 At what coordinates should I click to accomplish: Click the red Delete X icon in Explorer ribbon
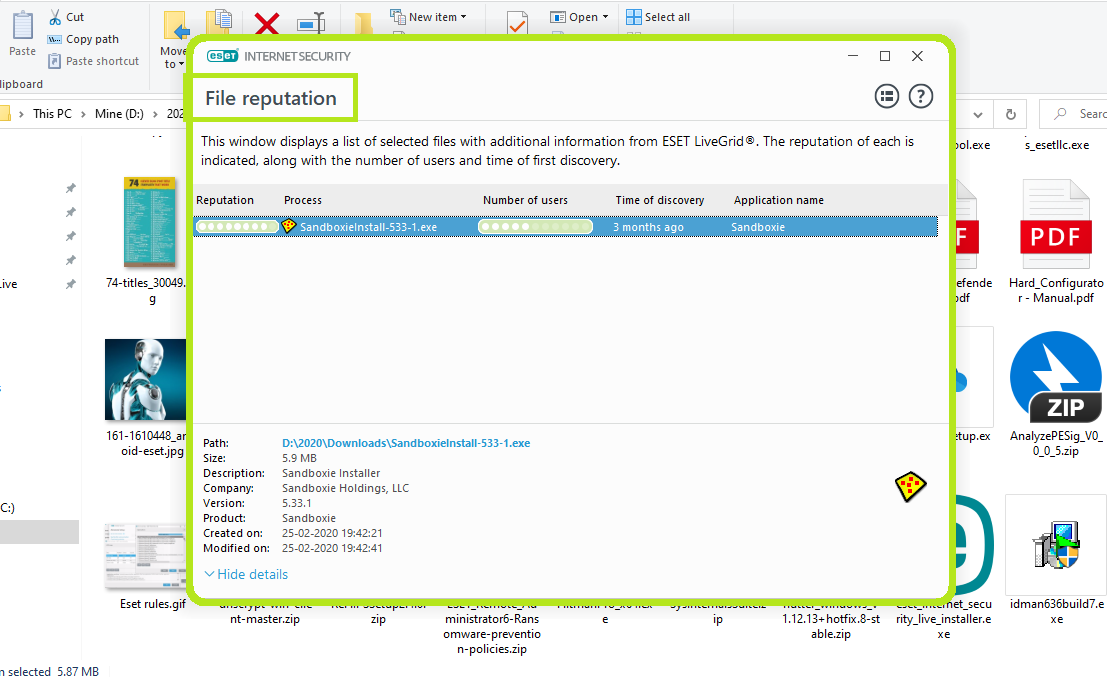266,23
